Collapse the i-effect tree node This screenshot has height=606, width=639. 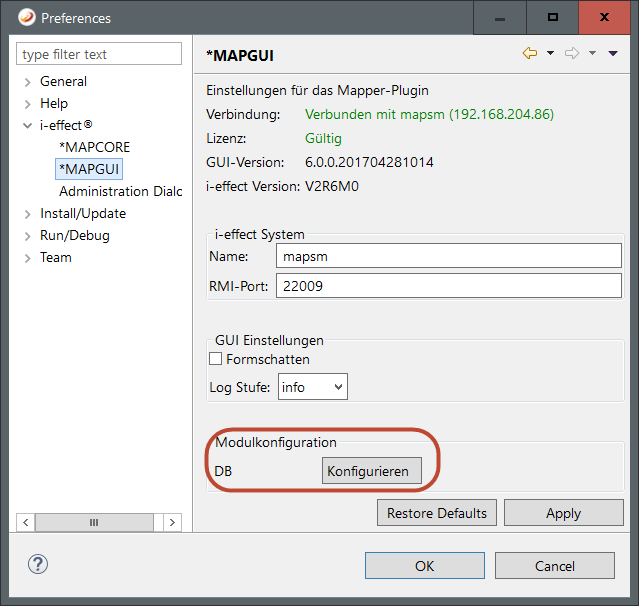(27, 126)
